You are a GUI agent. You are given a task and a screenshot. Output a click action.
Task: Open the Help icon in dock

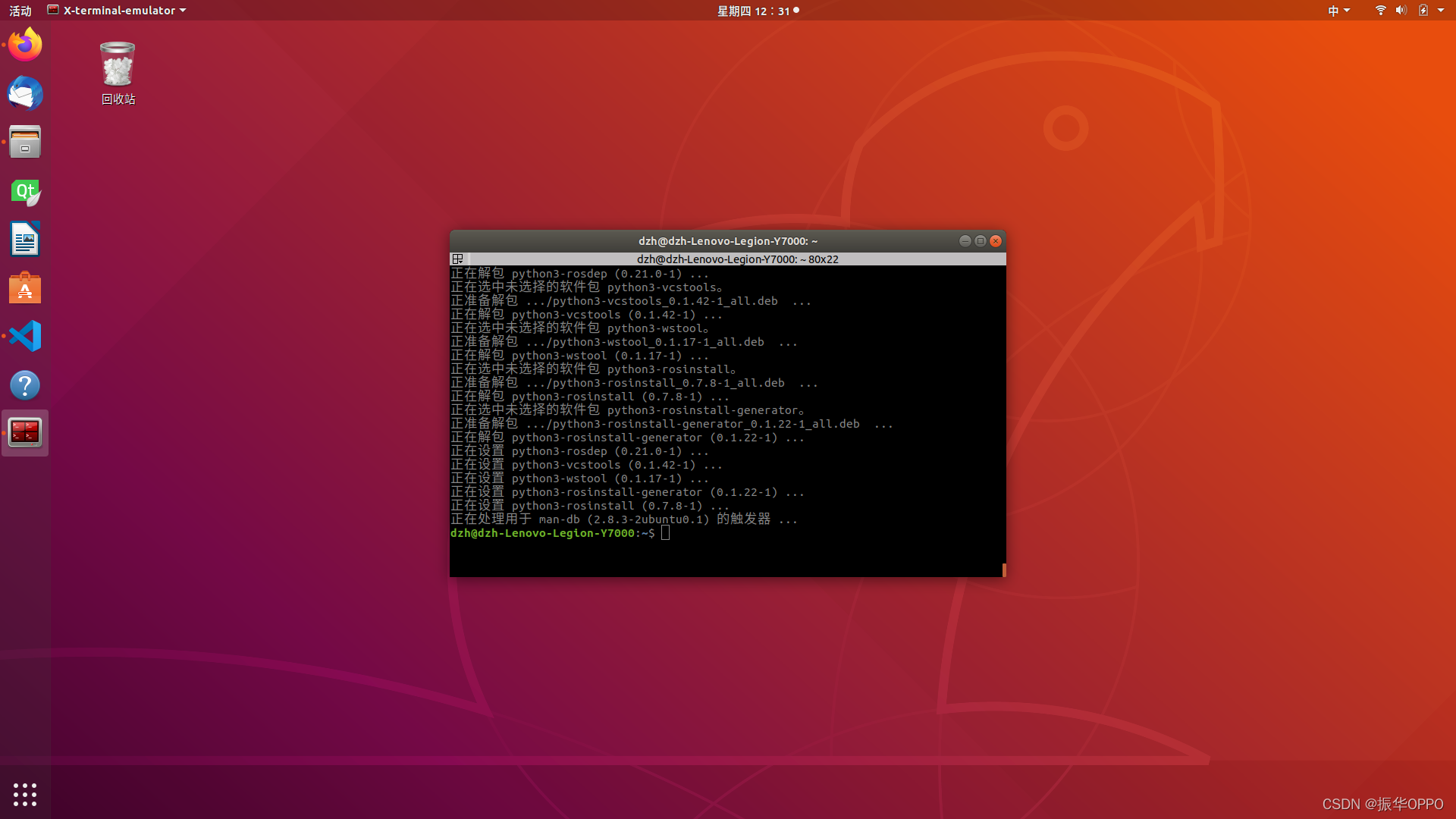25,385
